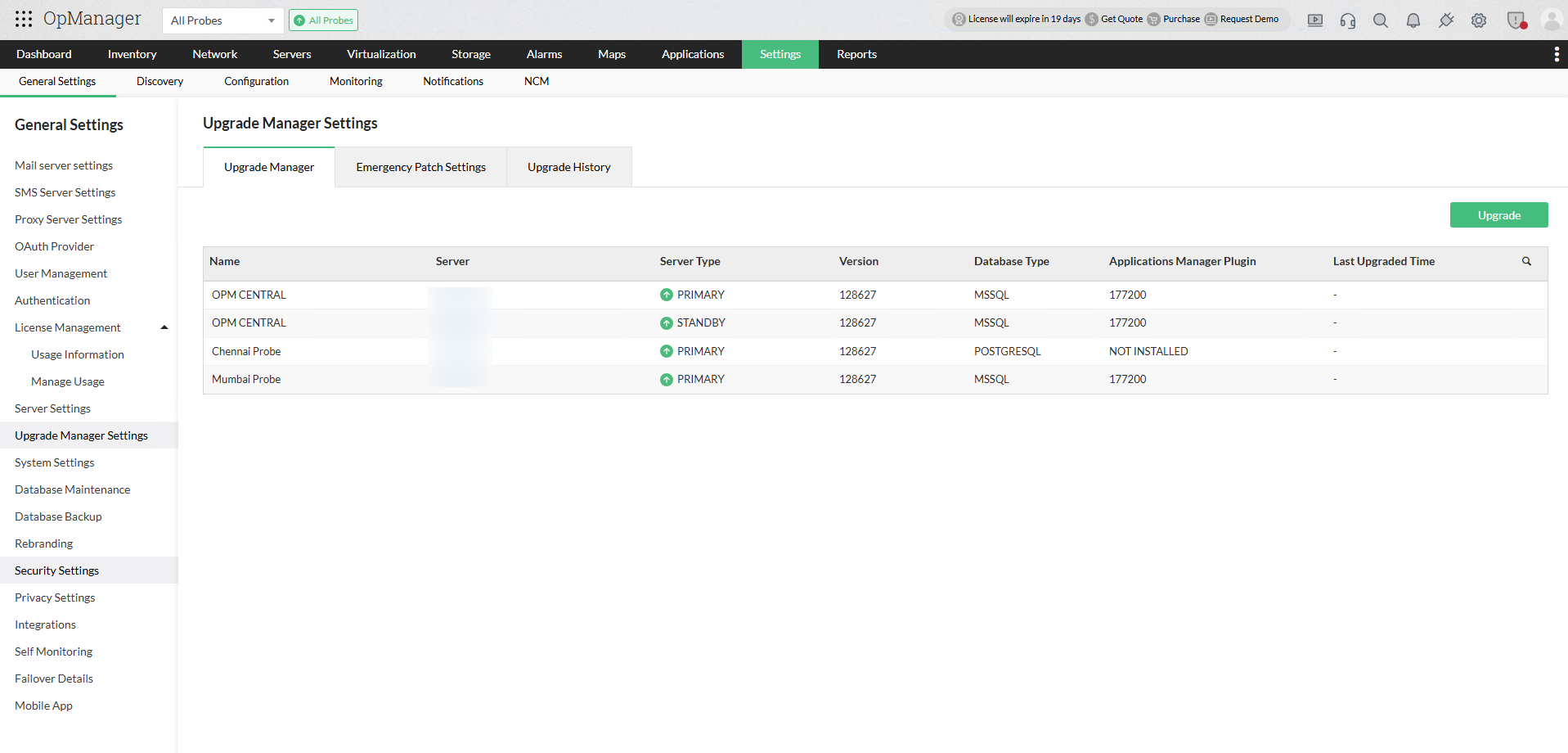
Task: Collapse the License Management section
Action: [164, 327]
